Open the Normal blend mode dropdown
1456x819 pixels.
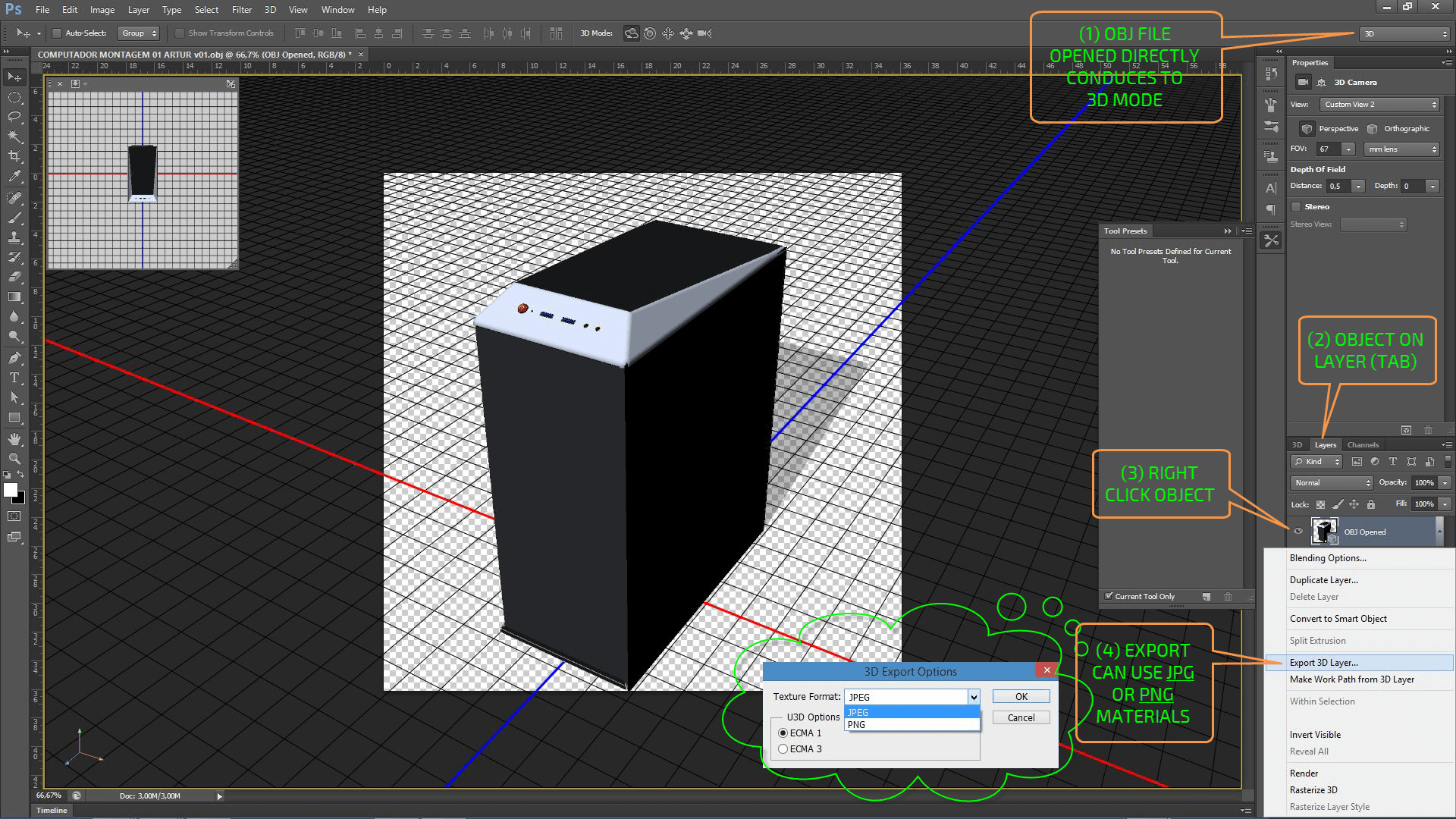click(1331, 483)
